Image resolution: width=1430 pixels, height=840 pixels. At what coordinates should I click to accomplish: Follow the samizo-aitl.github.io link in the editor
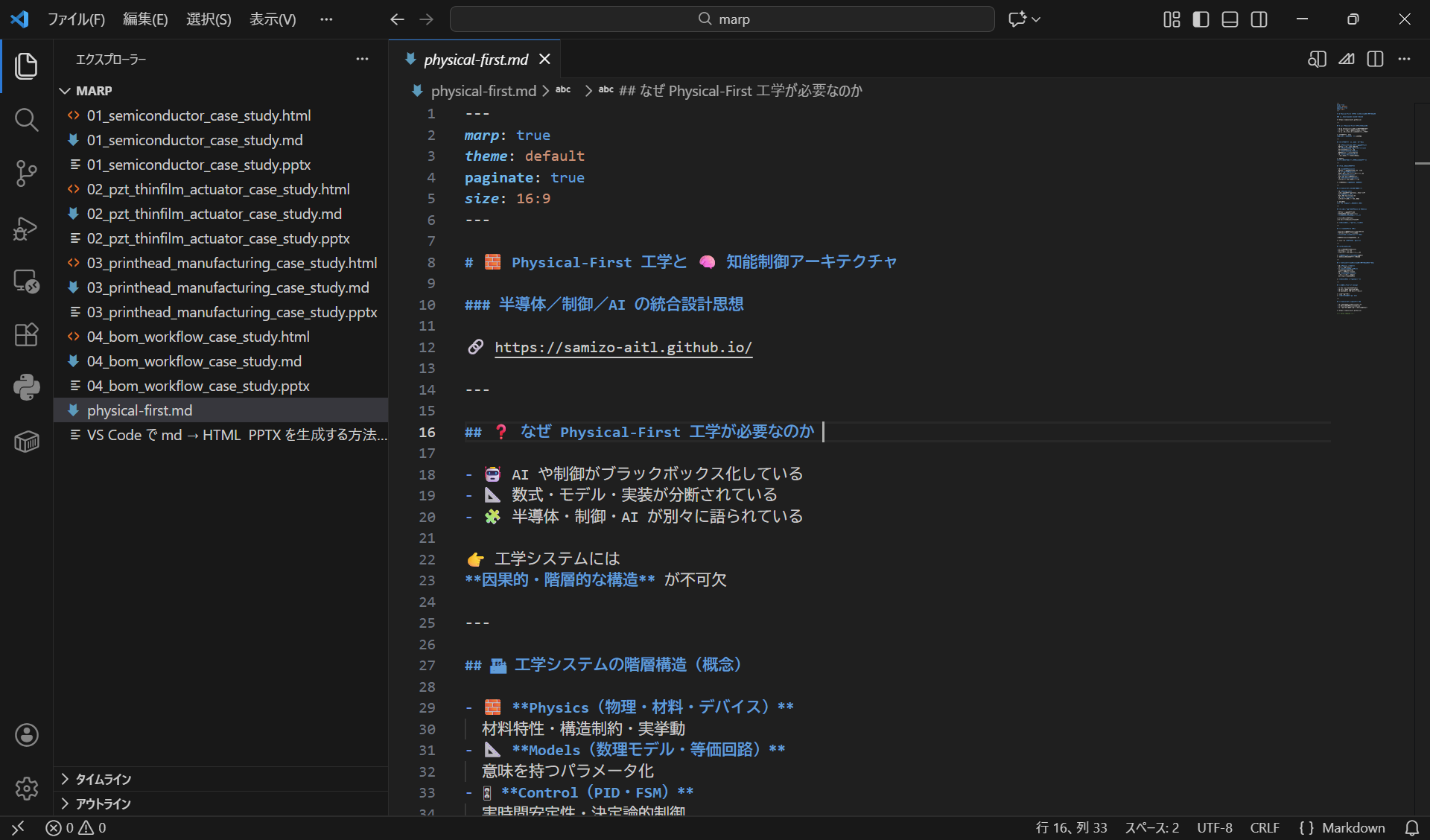pyautogui.click(x=623, y=347)
